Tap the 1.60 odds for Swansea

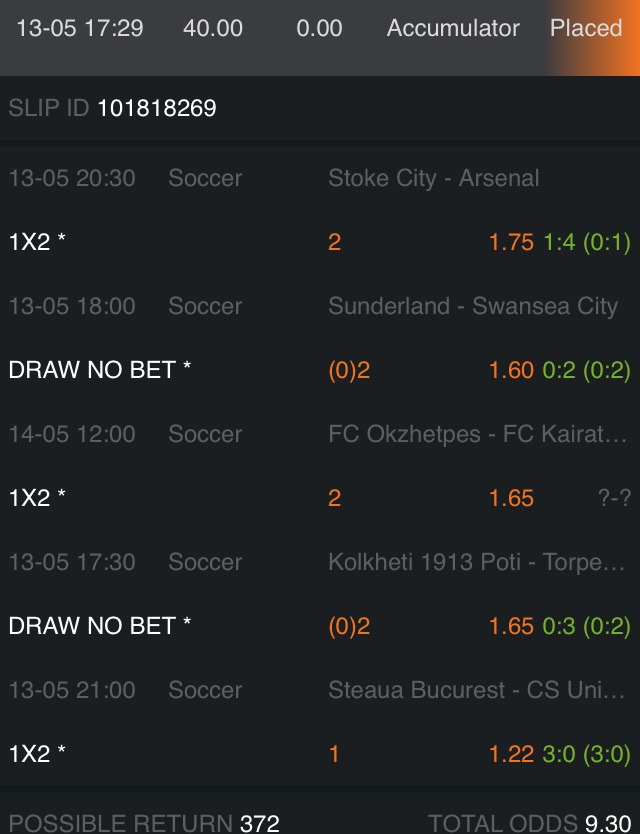[511, 370]
